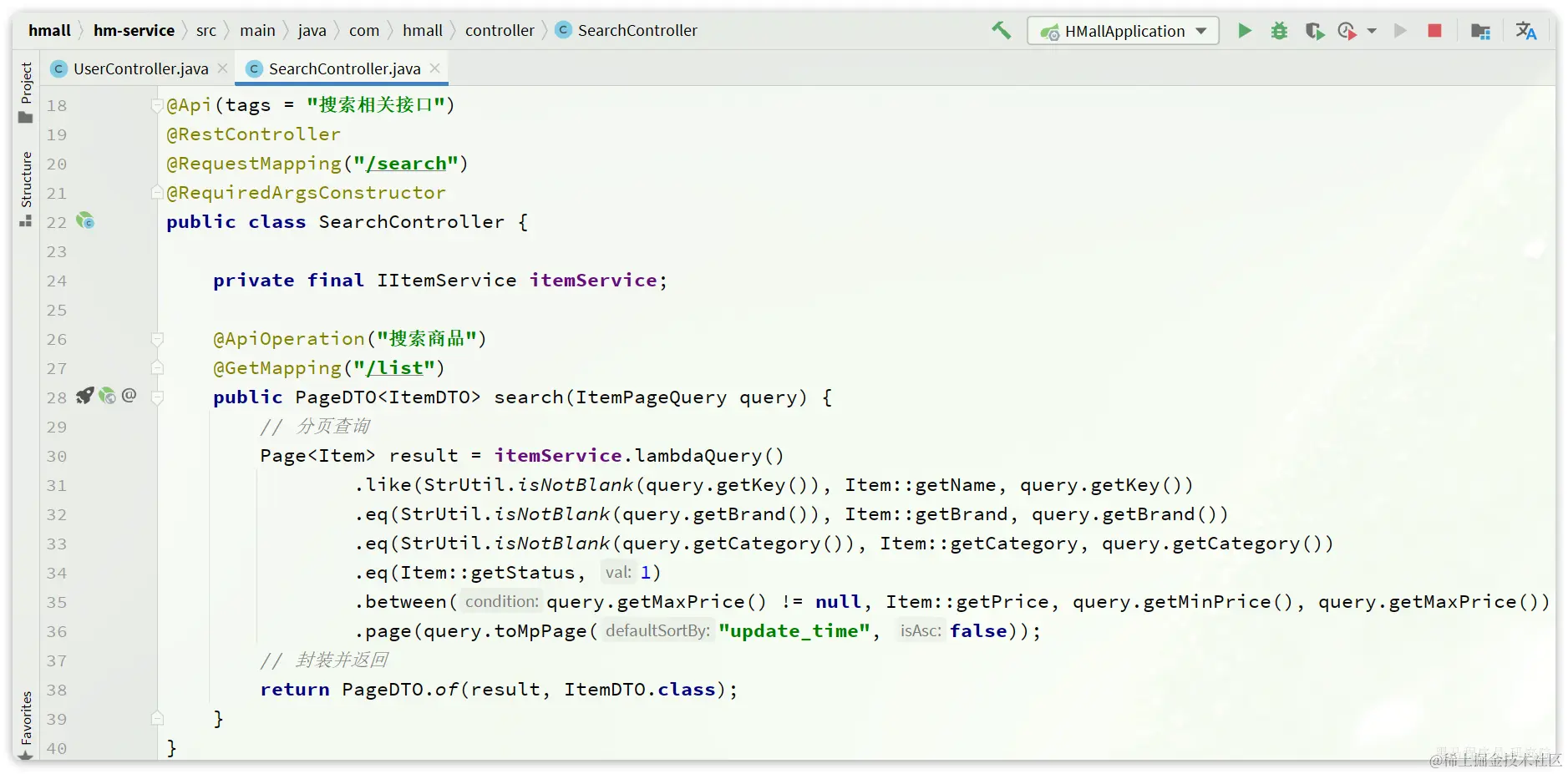Run with Coverage using the shield icon
The image size is (1568, 774).
(x=1314, y=31)
